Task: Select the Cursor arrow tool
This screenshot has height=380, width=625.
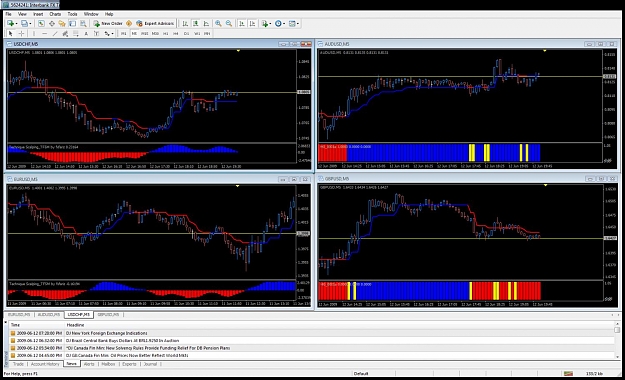Action: click(11, 33)
